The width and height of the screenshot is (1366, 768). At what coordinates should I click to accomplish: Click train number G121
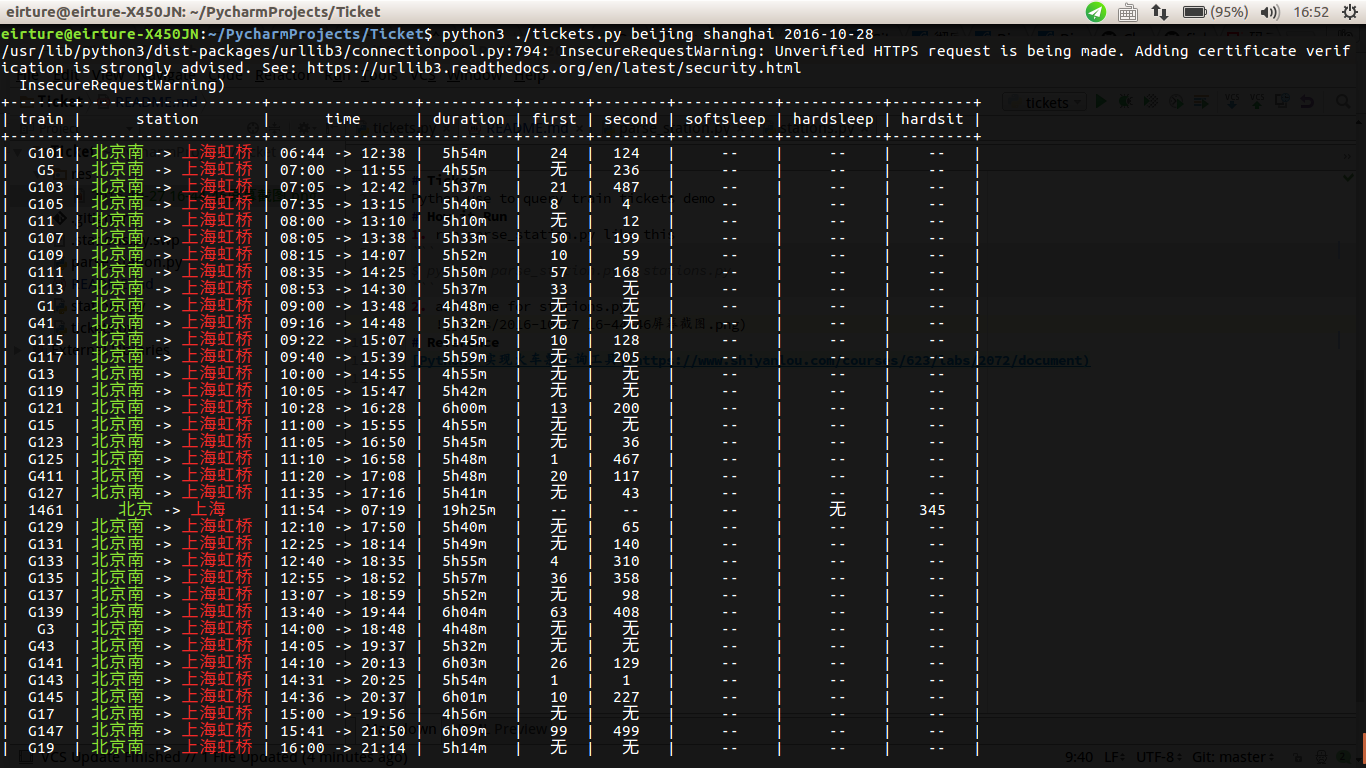(45, 408)
